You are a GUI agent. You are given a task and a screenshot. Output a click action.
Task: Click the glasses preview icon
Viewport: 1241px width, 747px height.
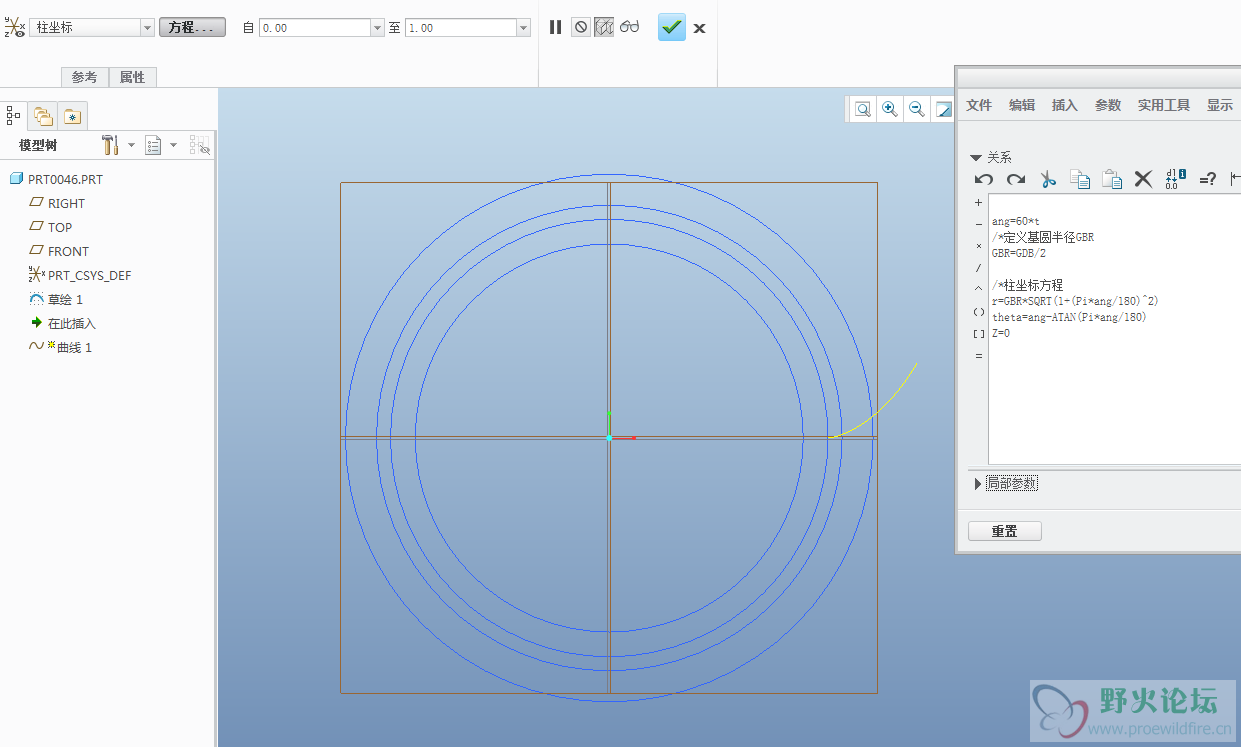tap(629, 27)
